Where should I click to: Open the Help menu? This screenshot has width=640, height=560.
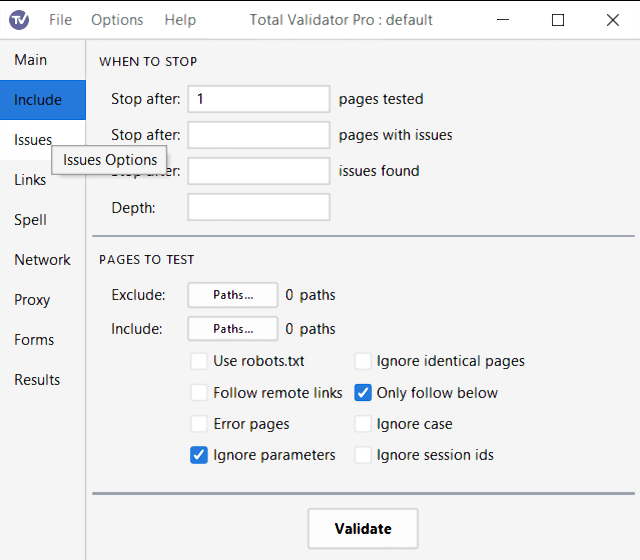point(180,20)
